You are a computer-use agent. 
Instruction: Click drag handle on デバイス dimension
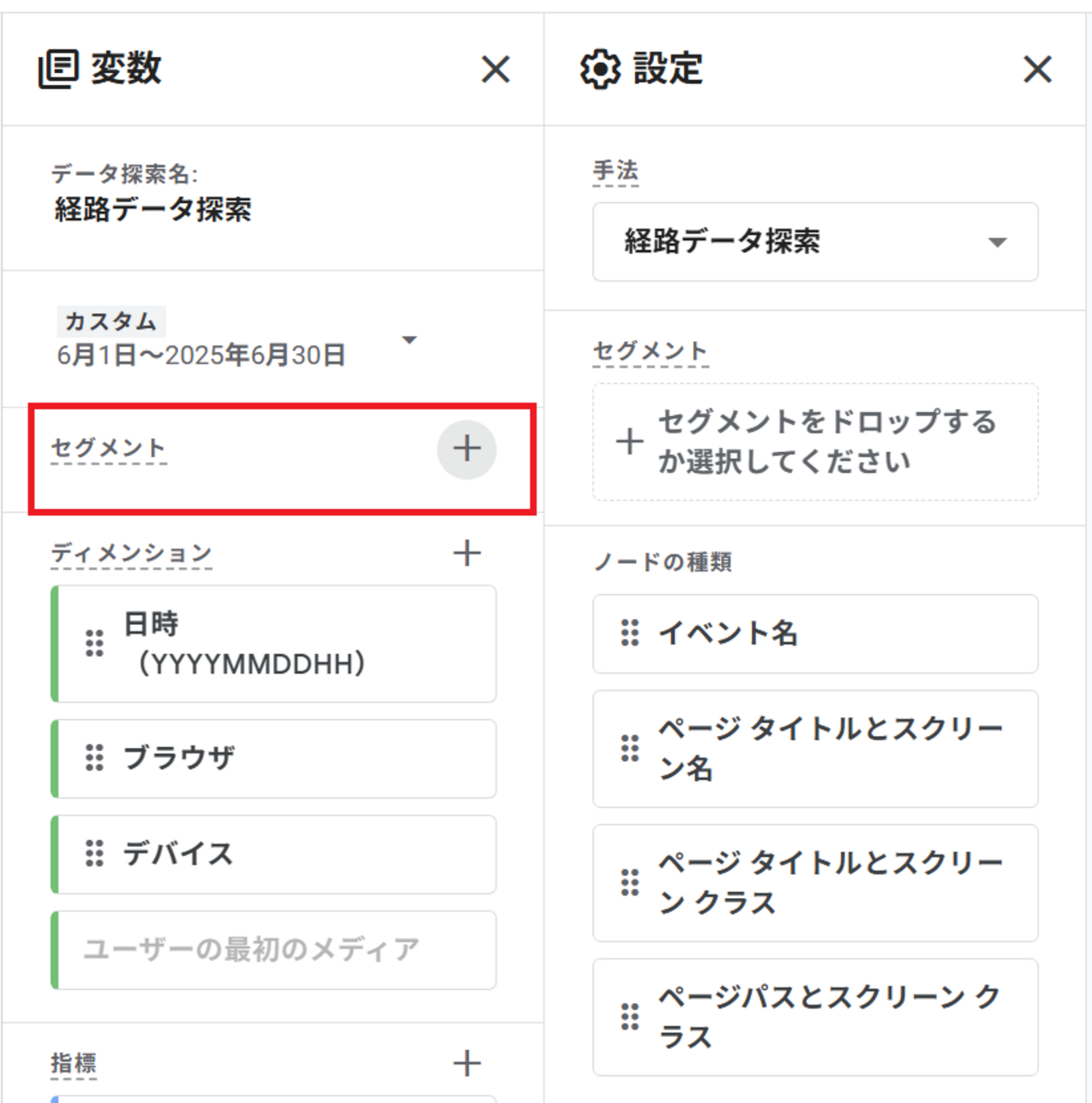95,854
